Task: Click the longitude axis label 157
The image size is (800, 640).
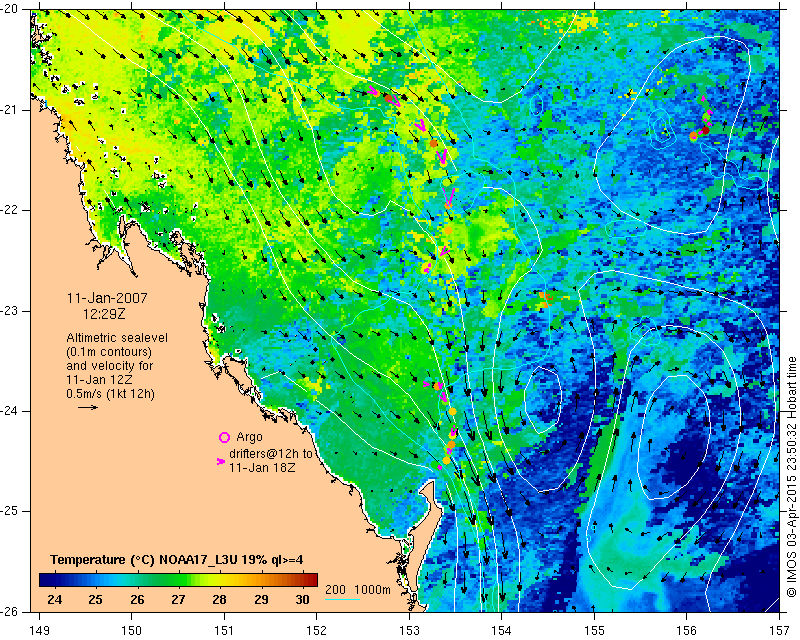Action: point(780,631)
